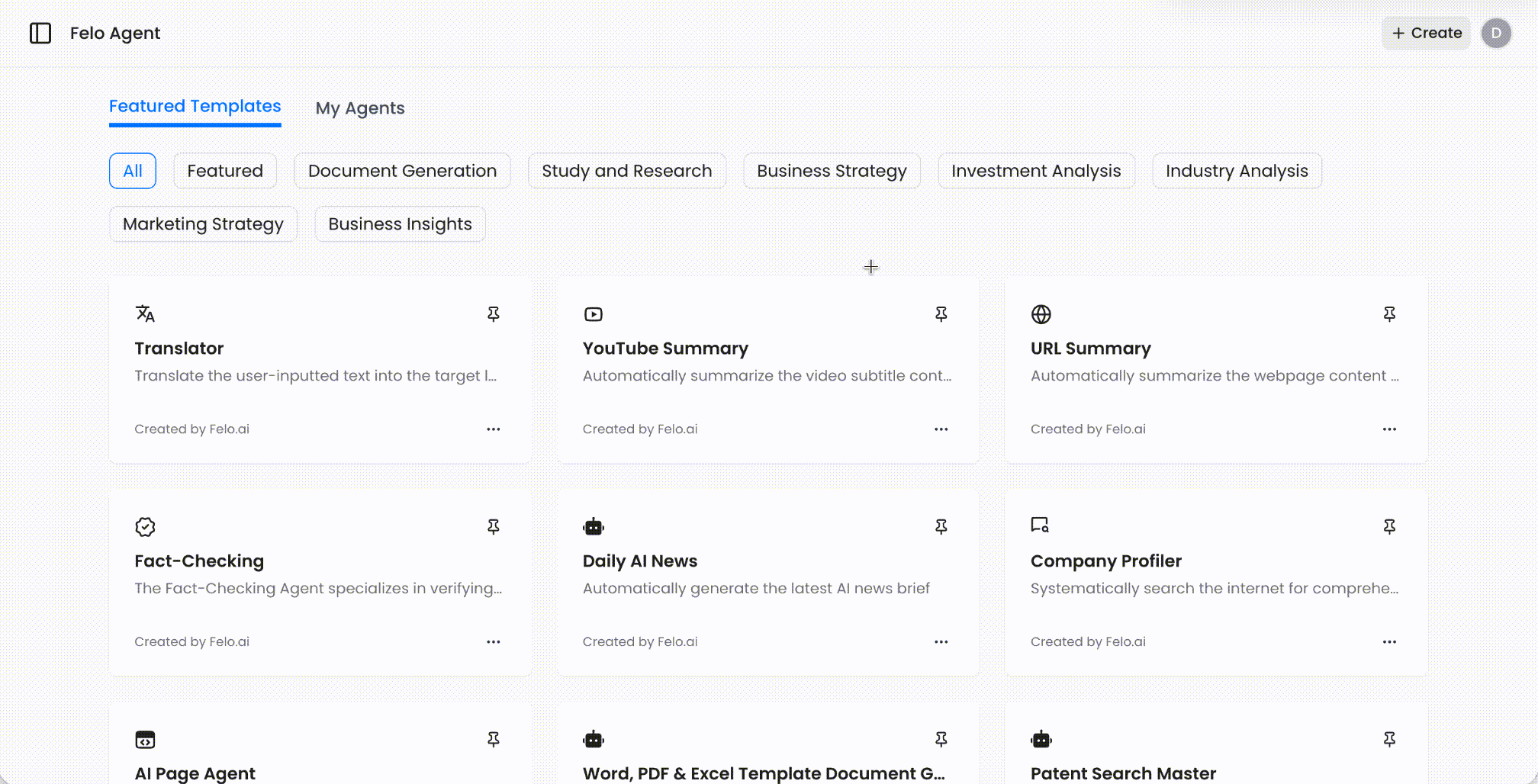This screenshot has width=1538, height=784.
Task: Pin the Company Profiler agent
Action: tap(1389, 526)
